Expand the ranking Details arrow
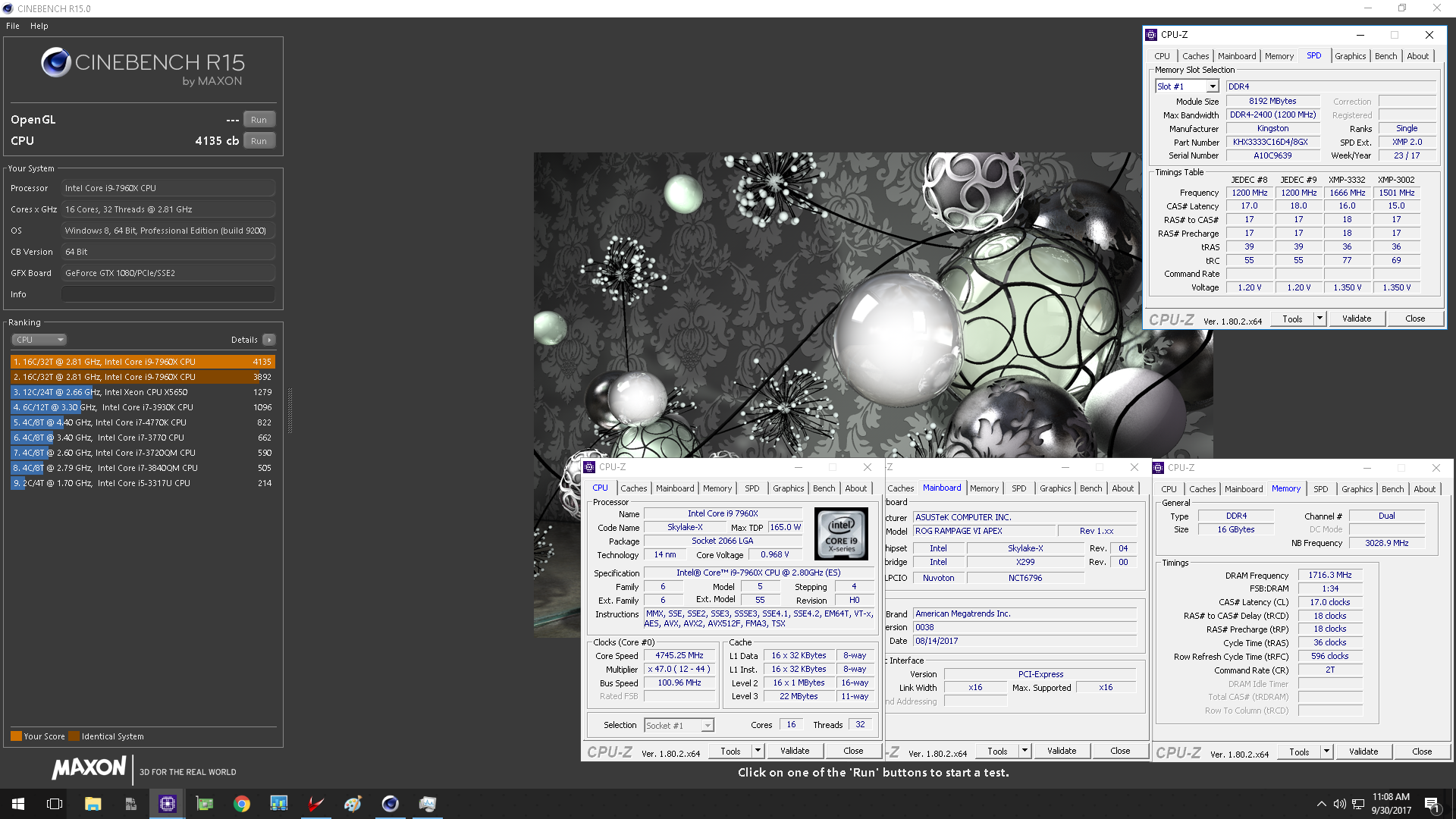 pyautogui.click(x=269, y=340)
